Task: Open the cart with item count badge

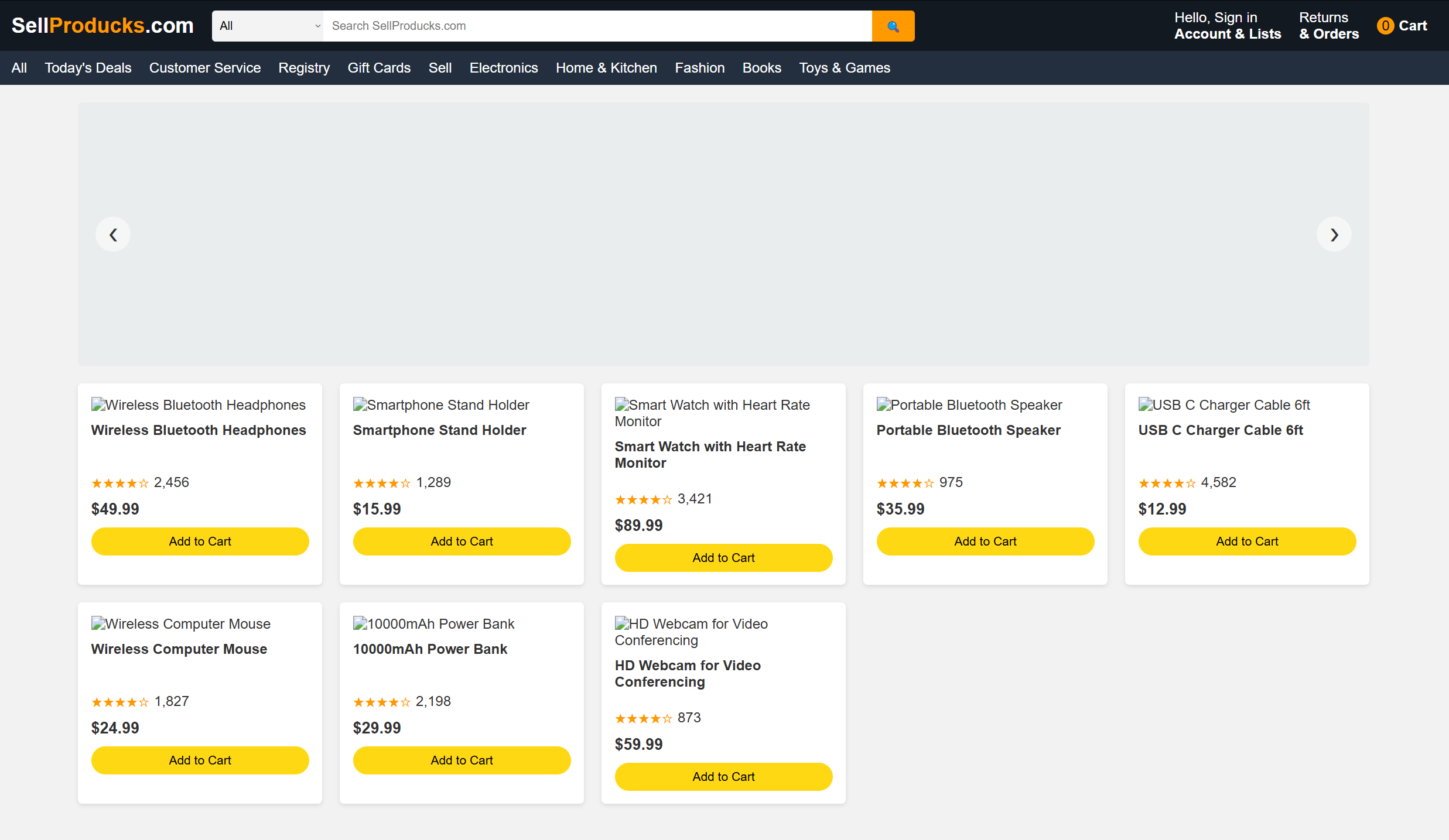Action: (1402, 26)
